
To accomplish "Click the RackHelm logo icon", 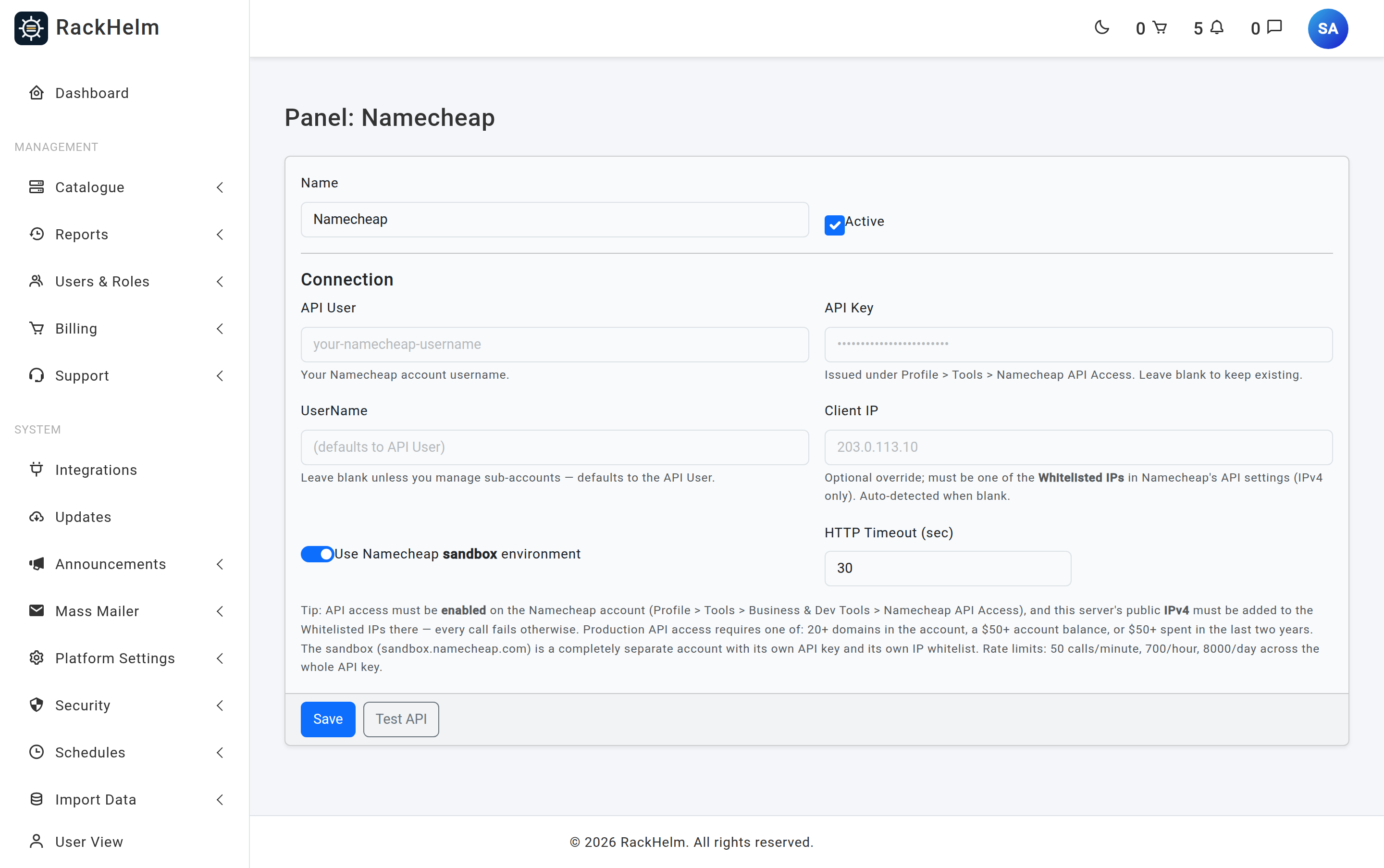I will [x=31, y=28].
